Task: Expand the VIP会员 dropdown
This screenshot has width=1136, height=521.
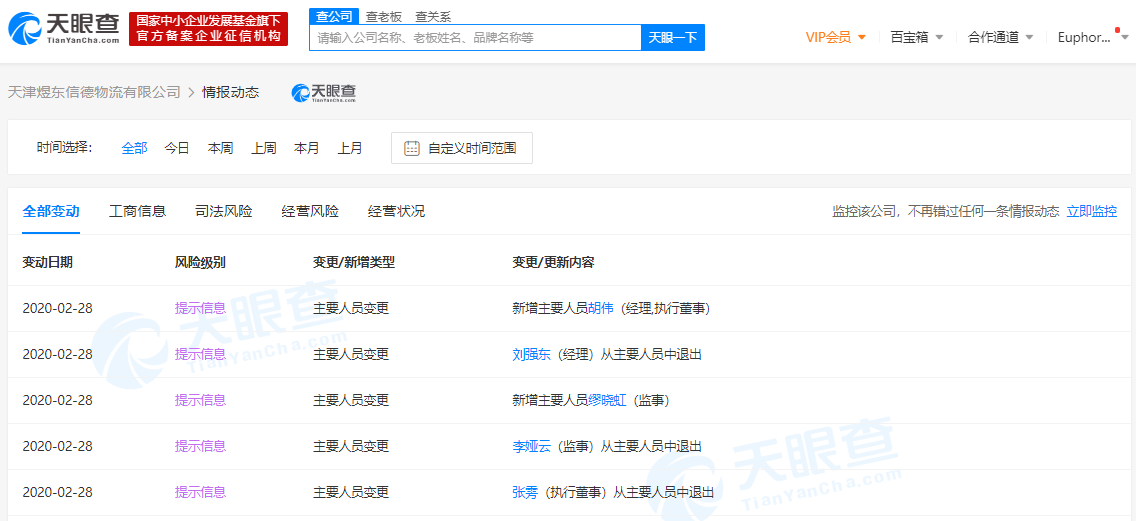Action: pos(835,37)
